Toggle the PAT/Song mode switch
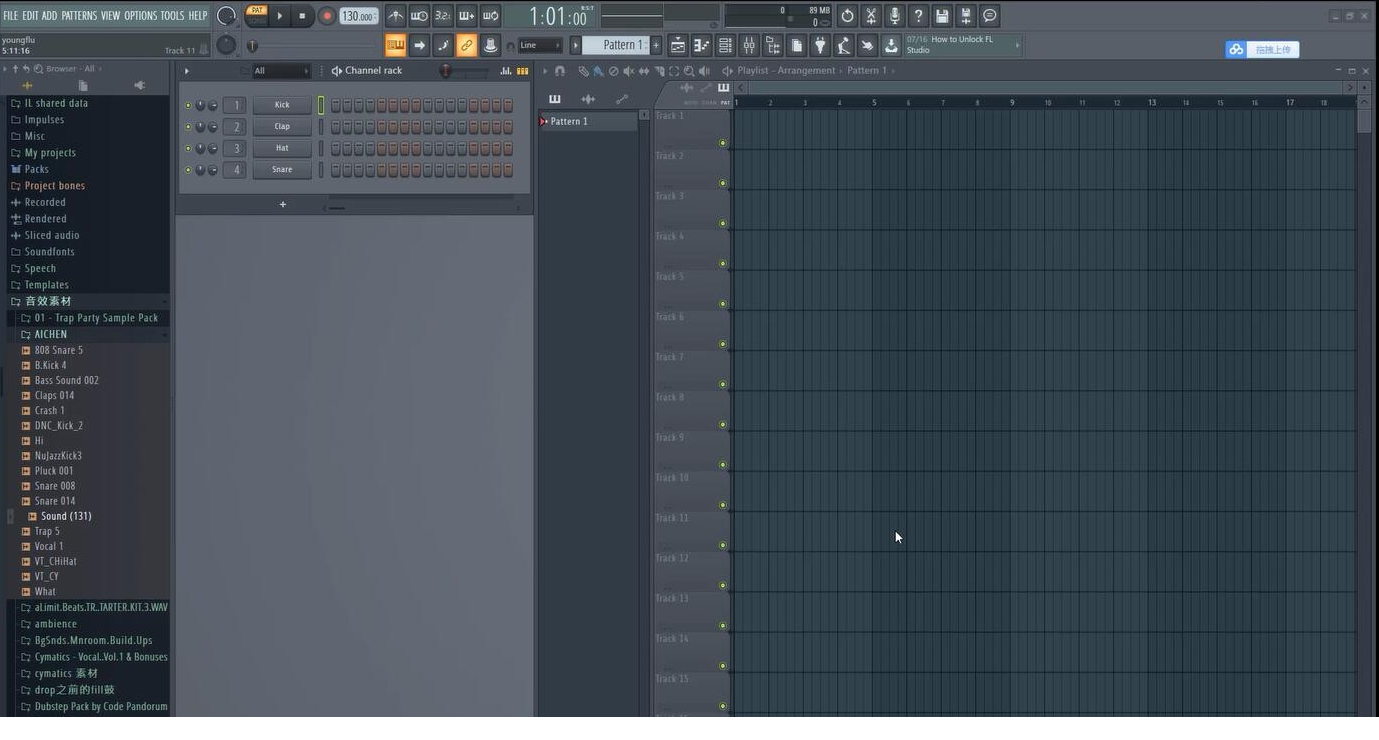The height and width of the screenshot is (740, 1379). point(257,16)
